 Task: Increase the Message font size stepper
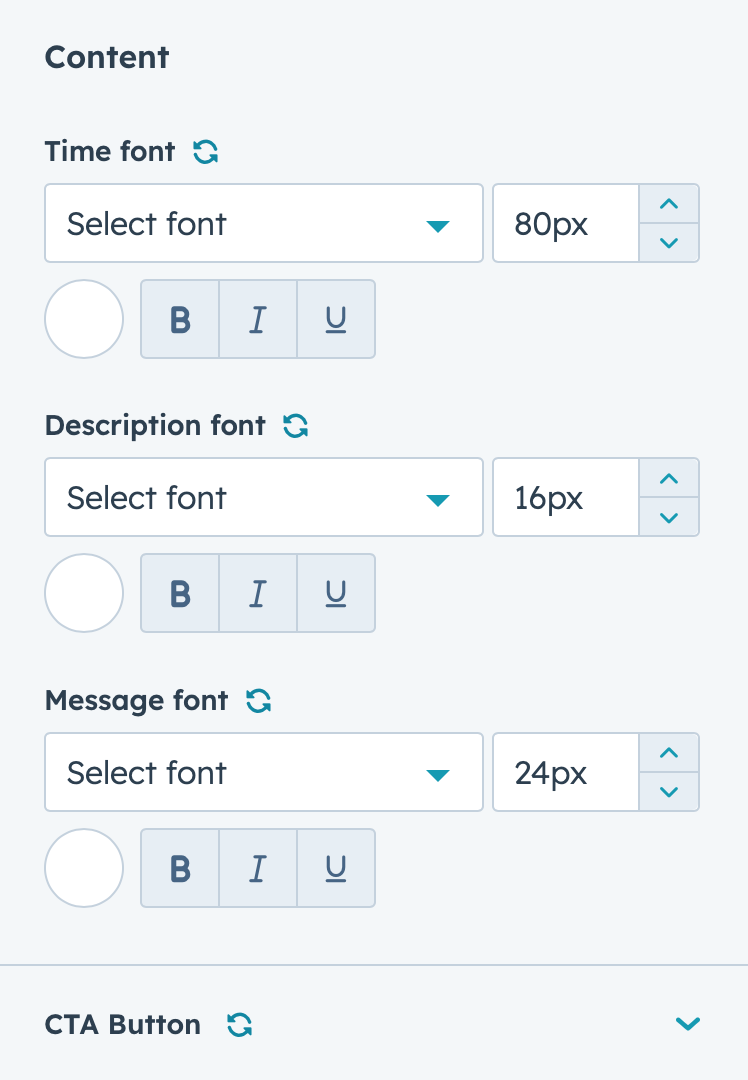coord(669,753)
